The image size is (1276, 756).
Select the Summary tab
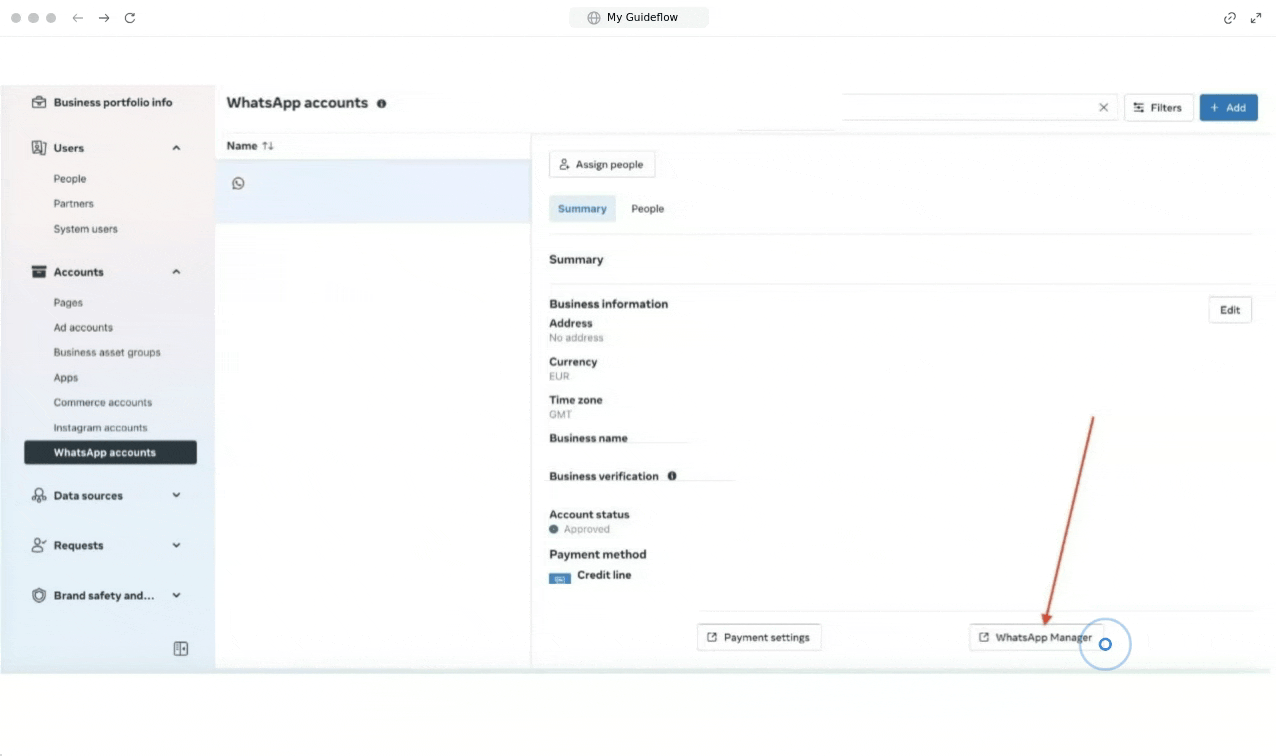(x=582, y=209)
